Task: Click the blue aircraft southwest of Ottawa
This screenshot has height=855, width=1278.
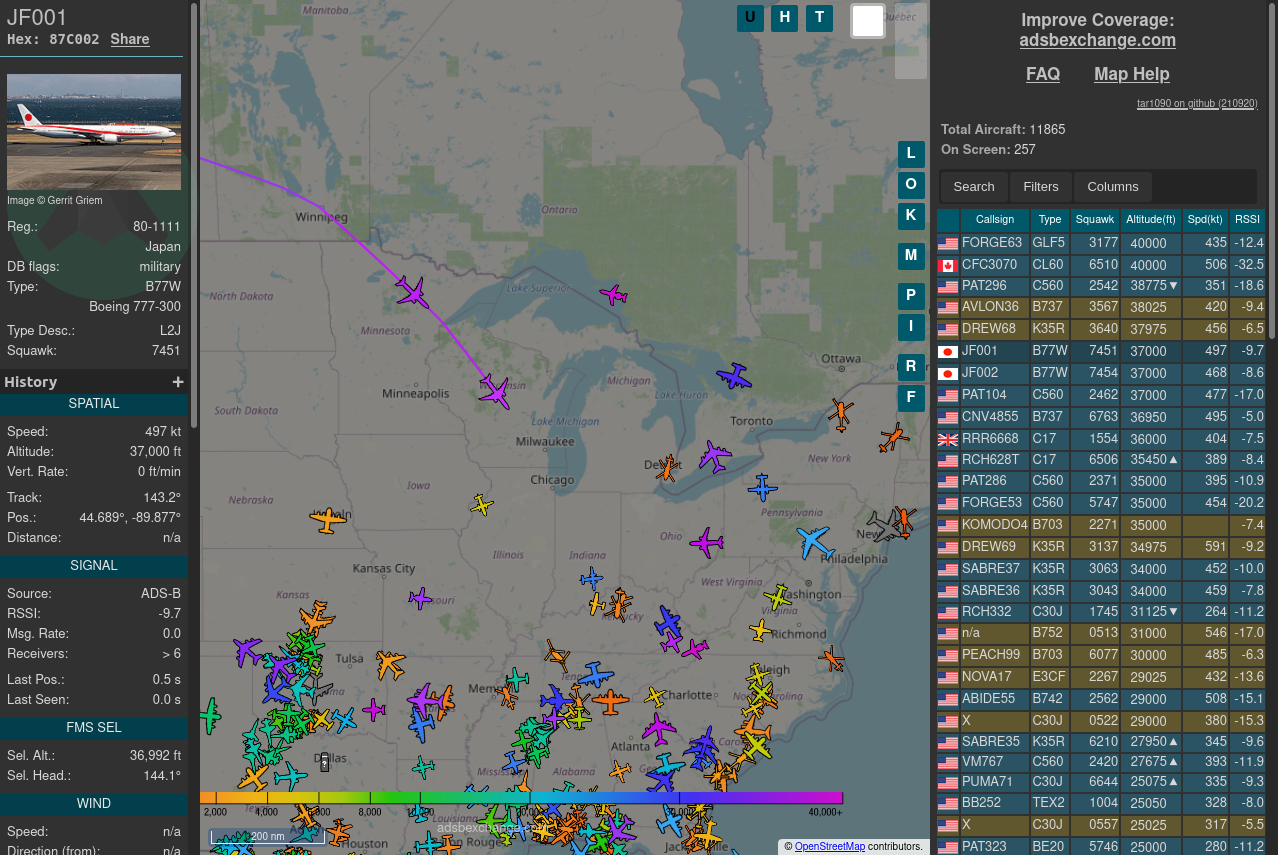Action: [734, 376]
